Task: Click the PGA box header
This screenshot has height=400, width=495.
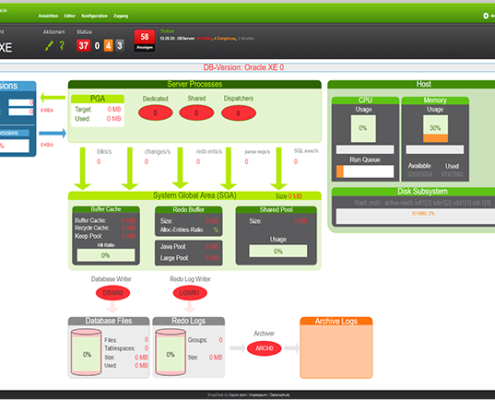Action: pos(98,99)
